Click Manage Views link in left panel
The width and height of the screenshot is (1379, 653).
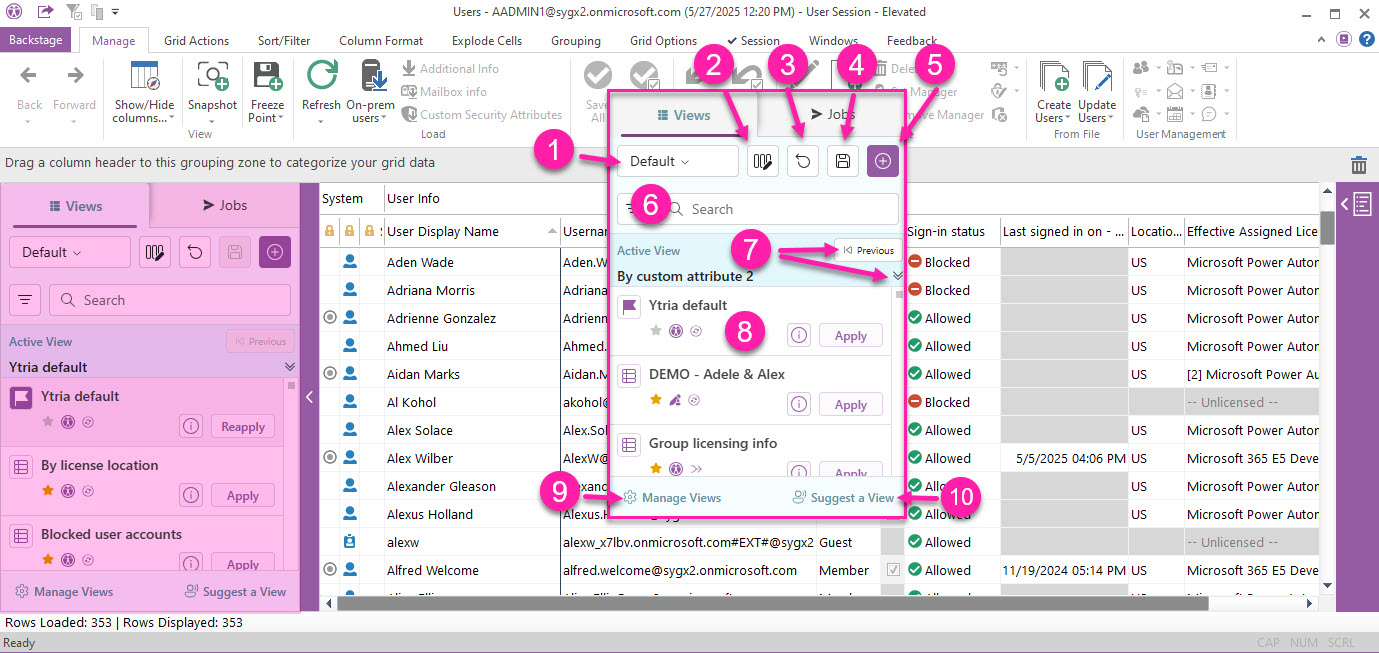click(x=65, y=591)
